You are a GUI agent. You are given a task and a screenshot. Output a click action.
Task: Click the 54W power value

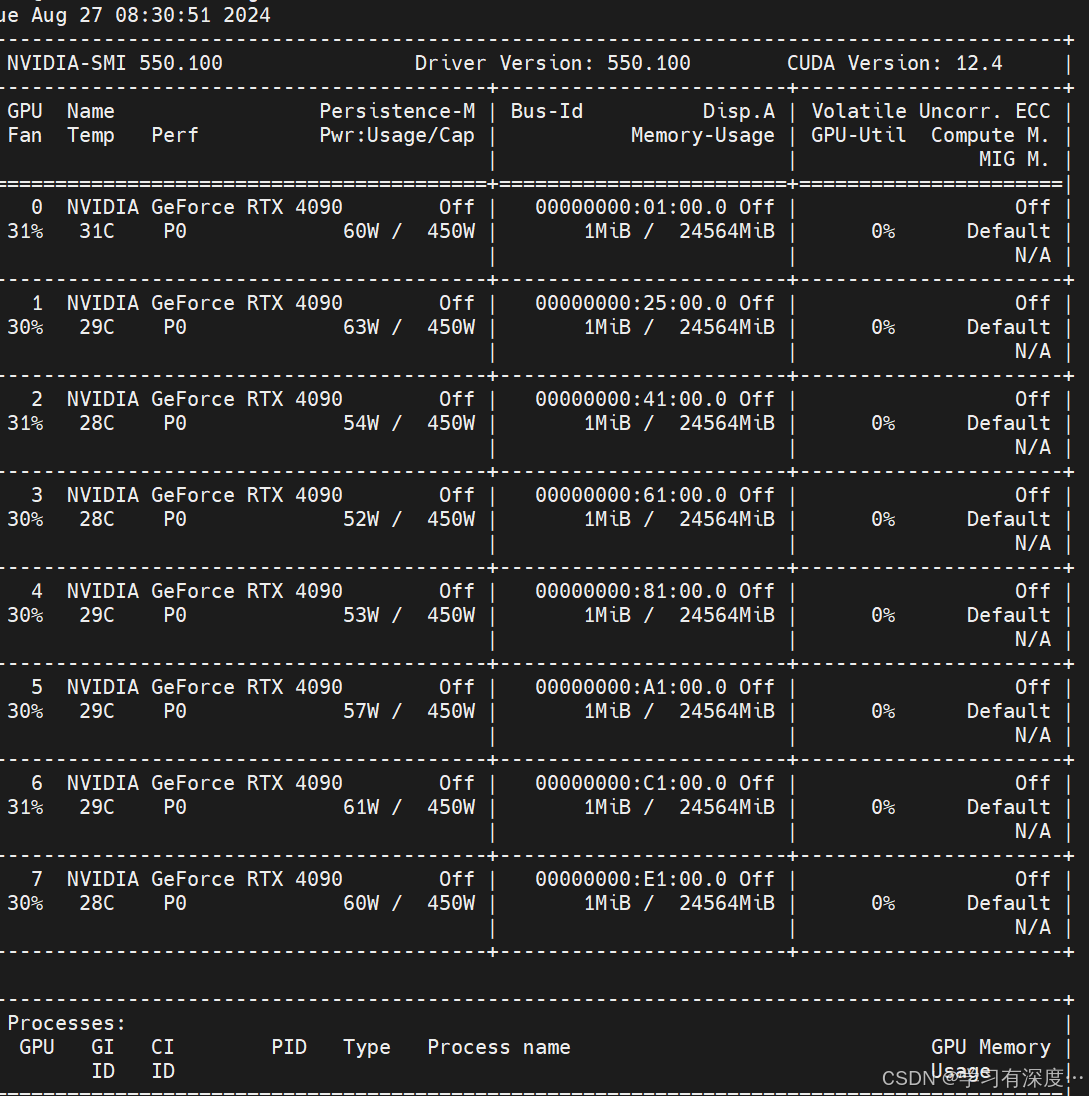(x=361, y=423)
